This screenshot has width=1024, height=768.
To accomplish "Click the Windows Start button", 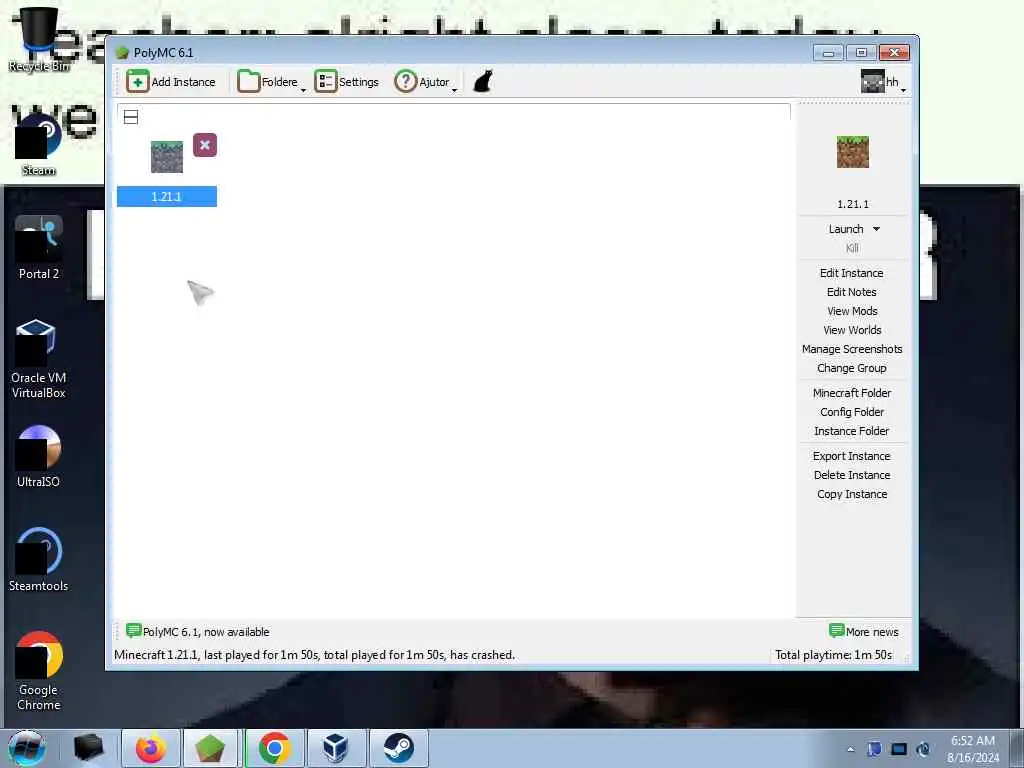I will pos(26,748).
